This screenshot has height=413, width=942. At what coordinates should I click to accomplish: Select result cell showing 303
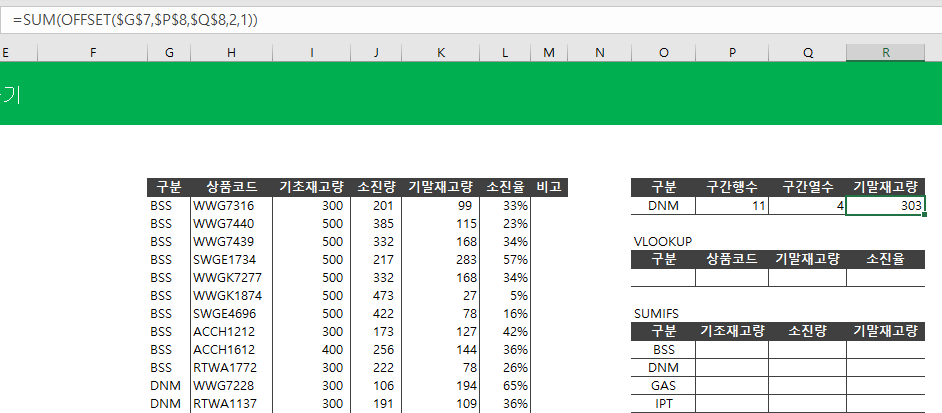(886, 206)
